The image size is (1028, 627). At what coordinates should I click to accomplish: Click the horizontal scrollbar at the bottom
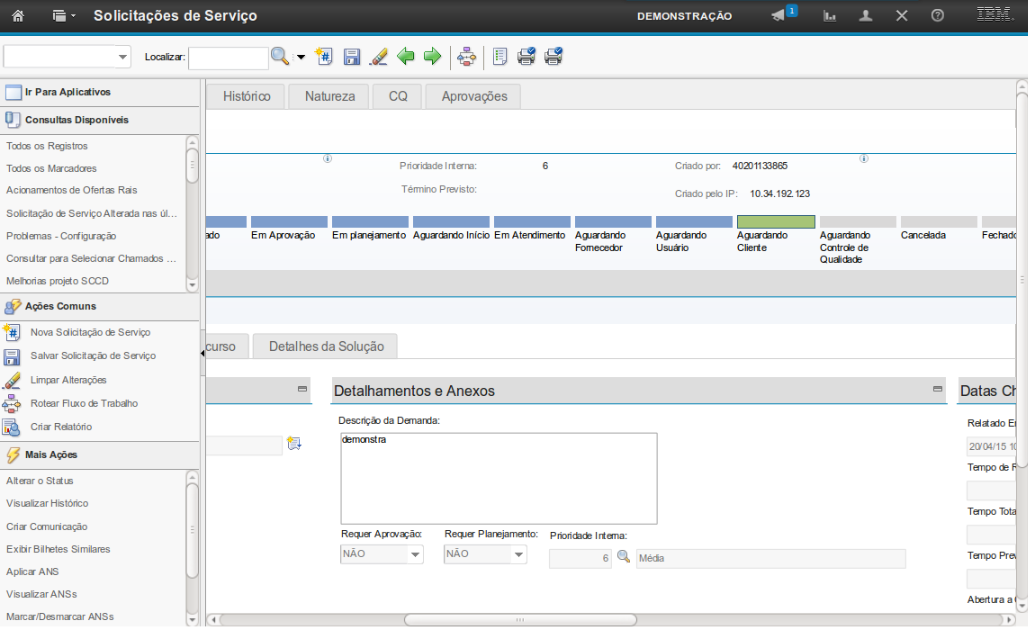520,619
